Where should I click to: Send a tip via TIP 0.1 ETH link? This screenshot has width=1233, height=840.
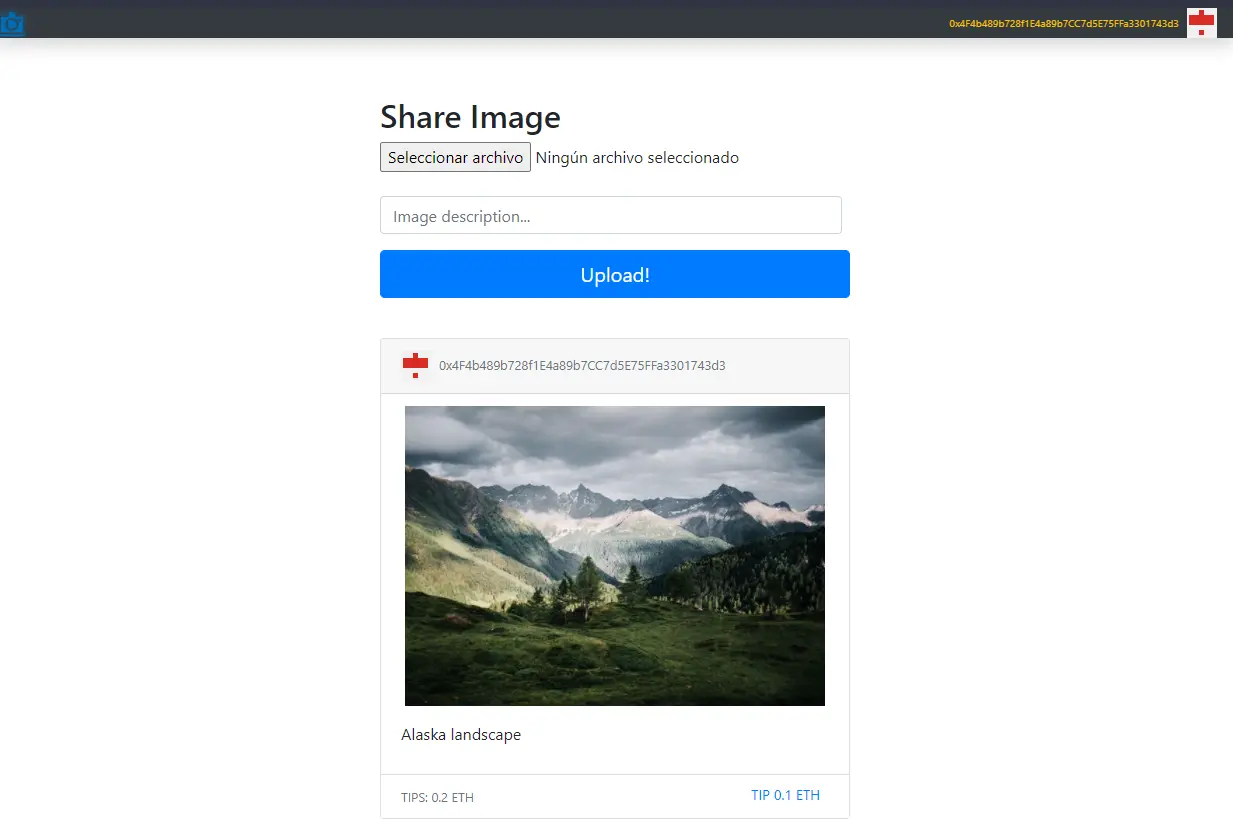(x=785, y=796)
